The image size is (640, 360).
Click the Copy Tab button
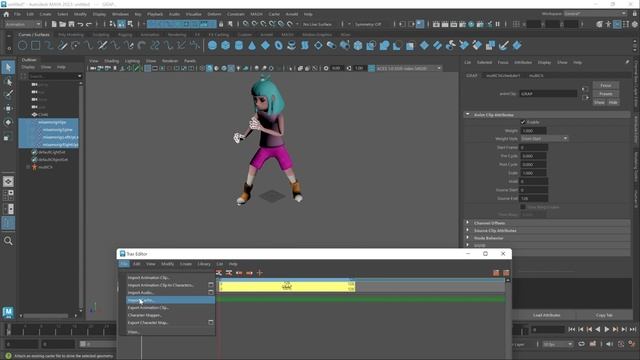(x=604, y=315)
